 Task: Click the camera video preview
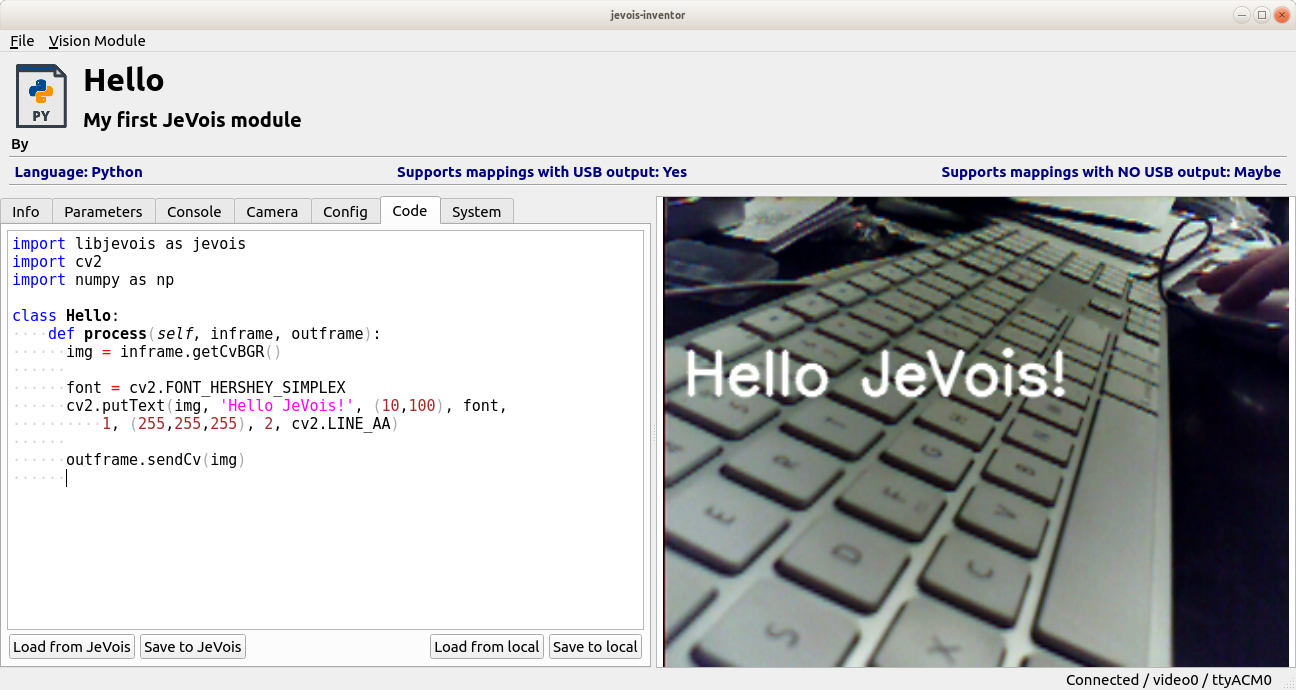click(976, 432)
